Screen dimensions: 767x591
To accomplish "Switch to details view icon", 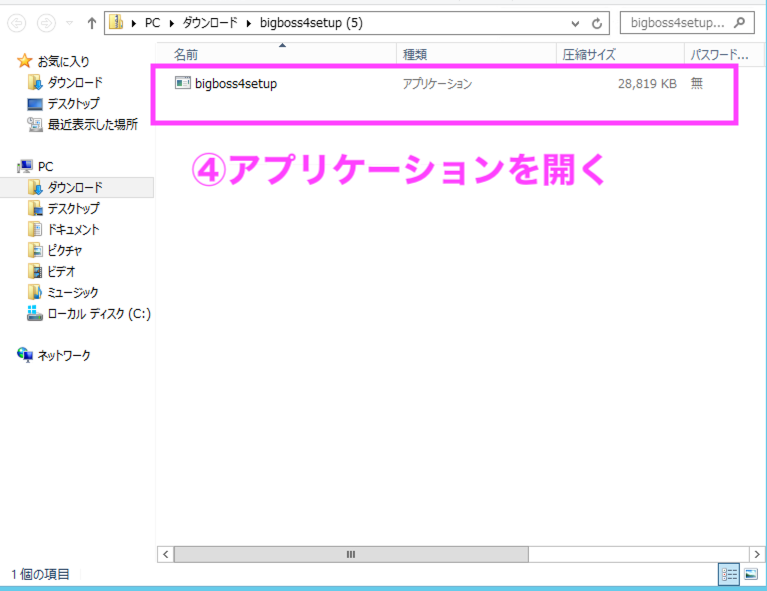I will pos(729,574).
